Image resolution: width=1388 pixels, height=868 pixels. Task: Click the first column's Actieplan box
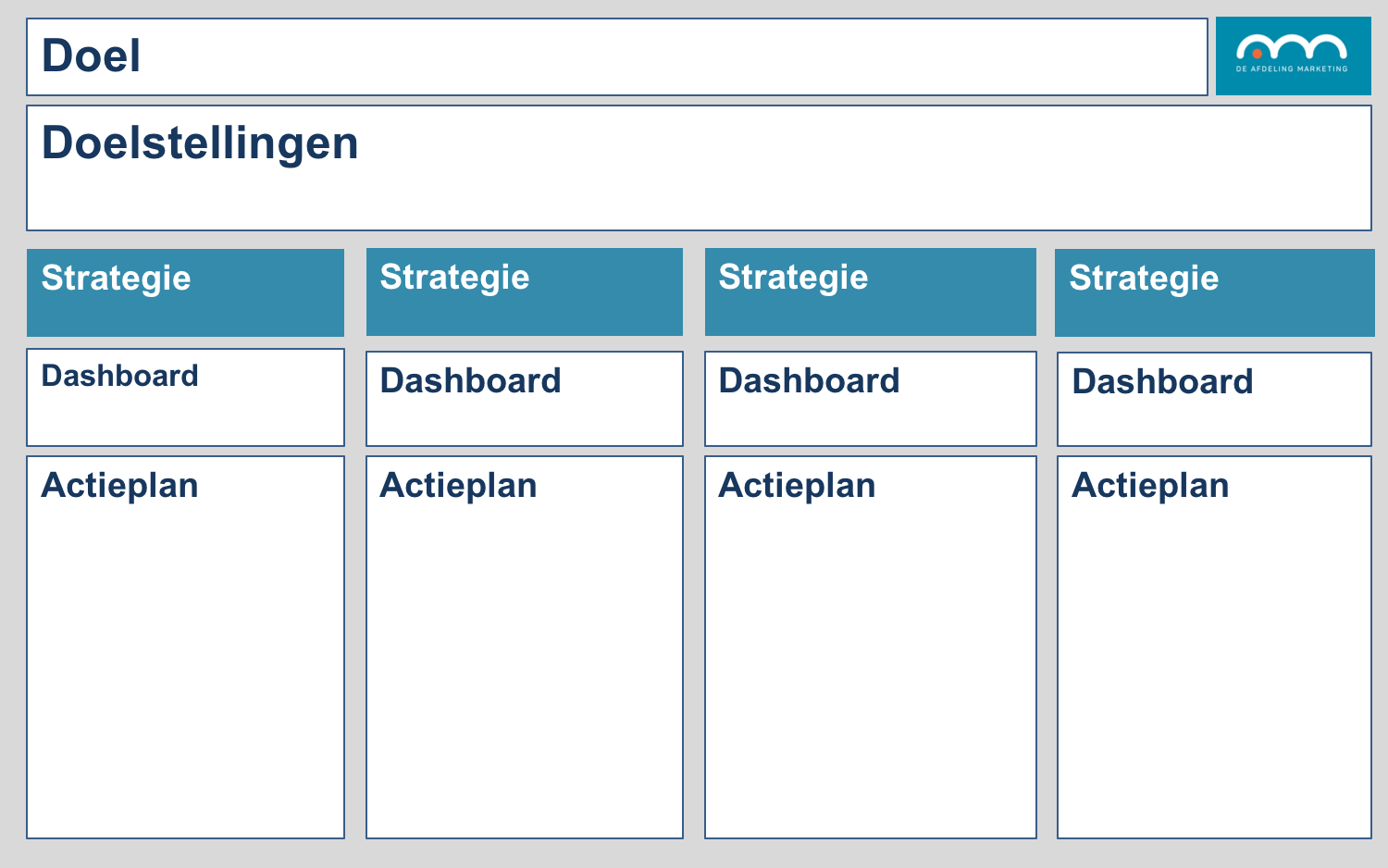click(x=185, y=647)
